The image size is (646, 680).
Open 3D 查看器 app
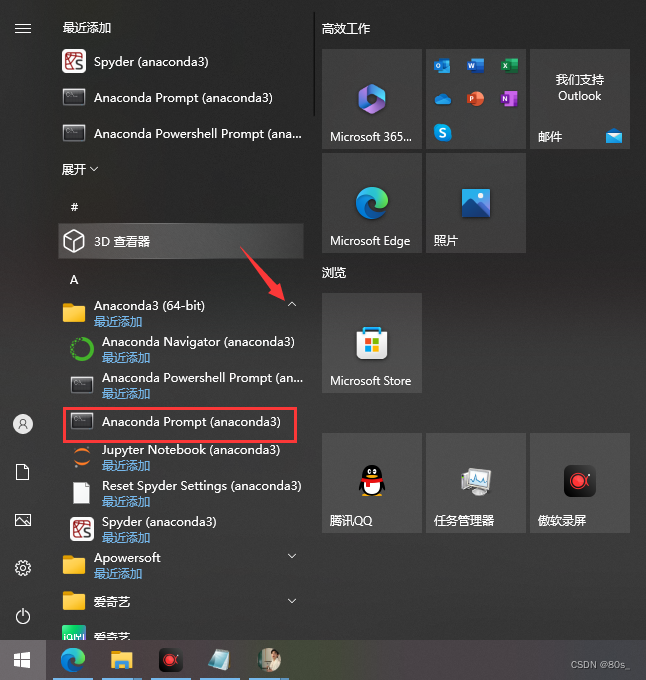pyautogui.click(x=181, y=241)
